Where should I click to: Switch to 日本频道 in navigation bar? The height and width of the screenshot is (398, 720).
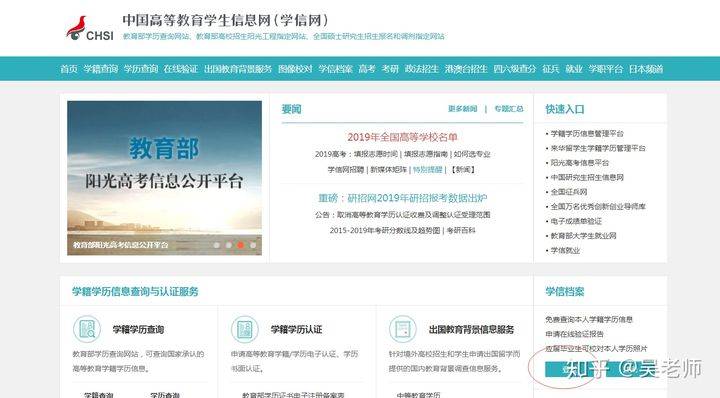pyautogui.click(x=646, y=69)
